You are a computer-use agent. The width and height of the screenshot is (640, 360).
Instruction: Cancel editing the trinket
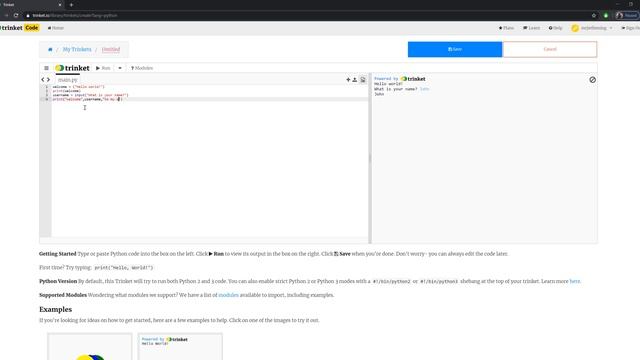point(550,49)
